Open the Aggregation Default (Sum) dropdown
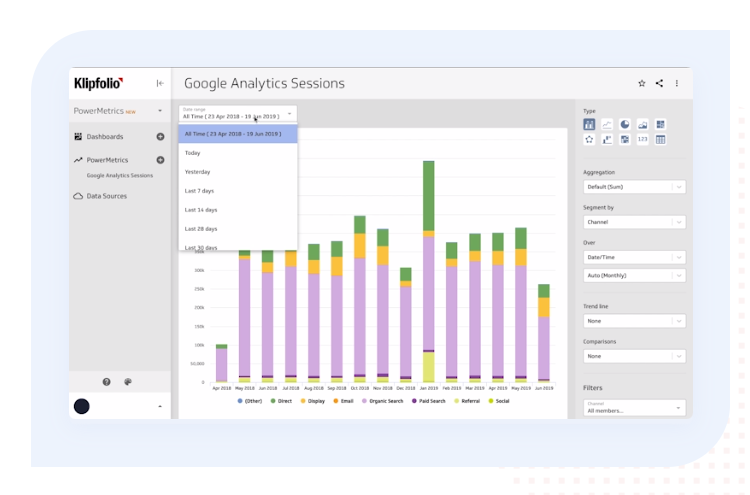The height and width of the screenshot is (495, 750). [x=634, y=187]
